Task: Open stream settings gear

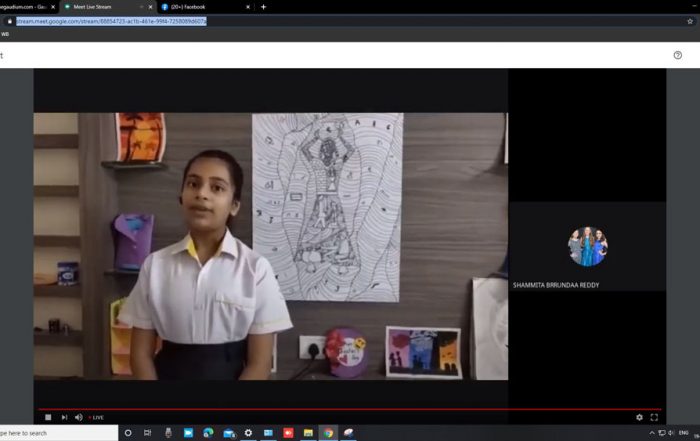Action: 640,417
